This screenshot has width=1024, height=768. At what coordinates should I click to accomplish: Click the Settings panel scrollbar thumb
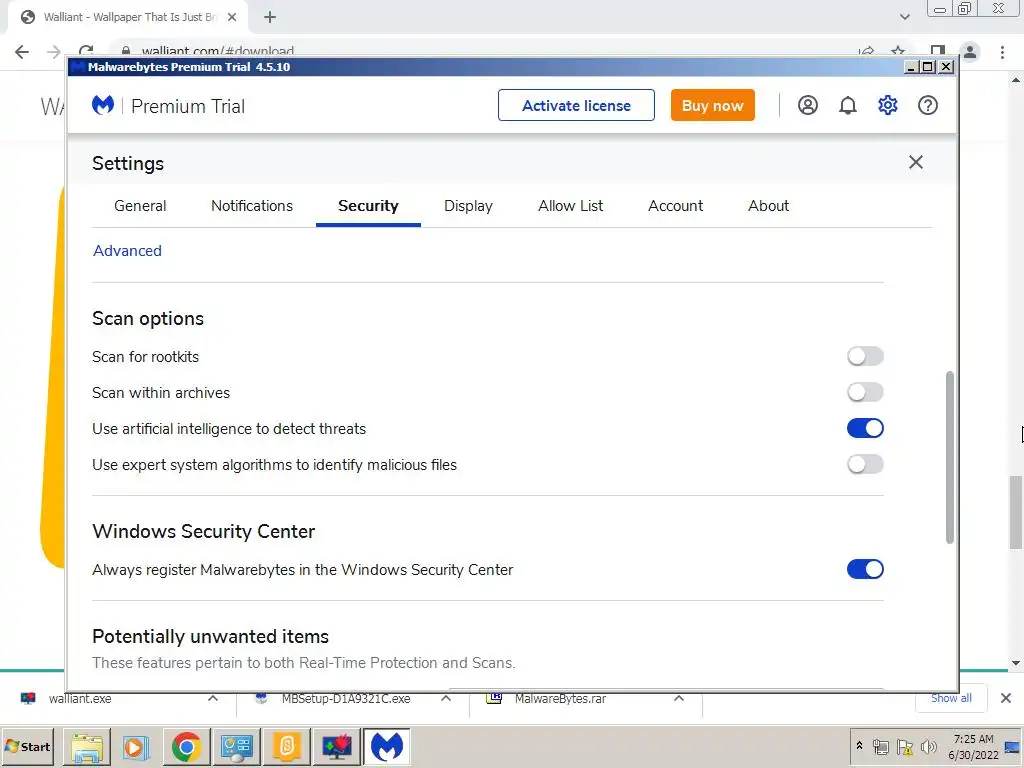coord(950,457)
